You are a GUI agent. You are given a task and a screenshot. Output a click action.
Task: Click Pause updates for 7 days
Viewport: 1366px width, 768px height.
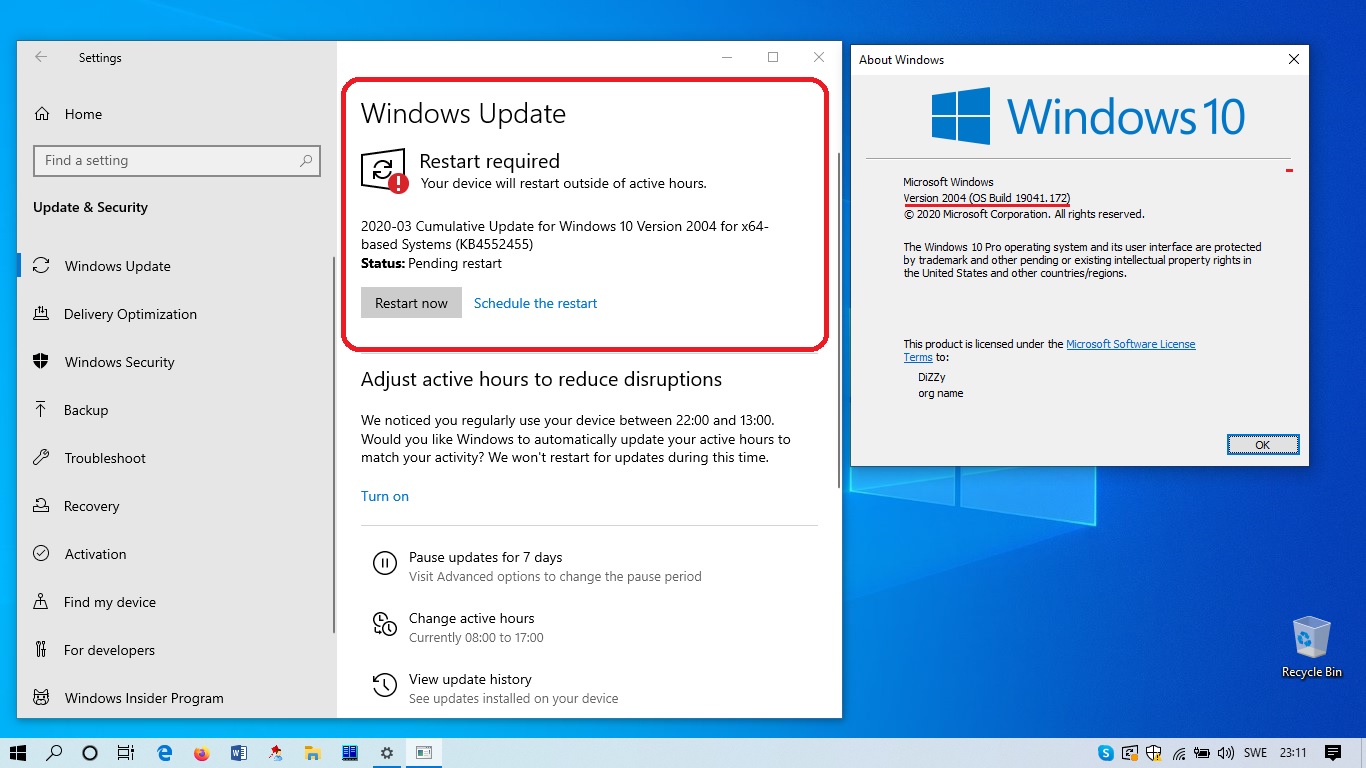(x=485, y=557)
